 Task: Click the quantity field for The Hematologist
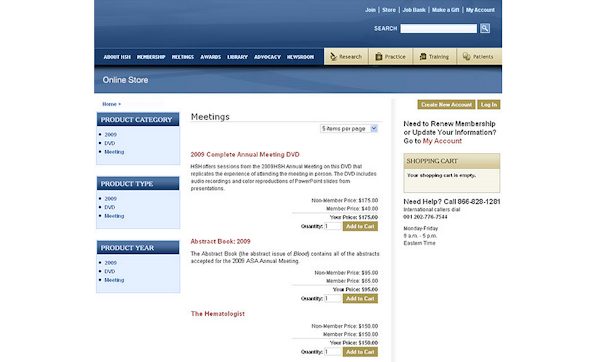[333, 352]
